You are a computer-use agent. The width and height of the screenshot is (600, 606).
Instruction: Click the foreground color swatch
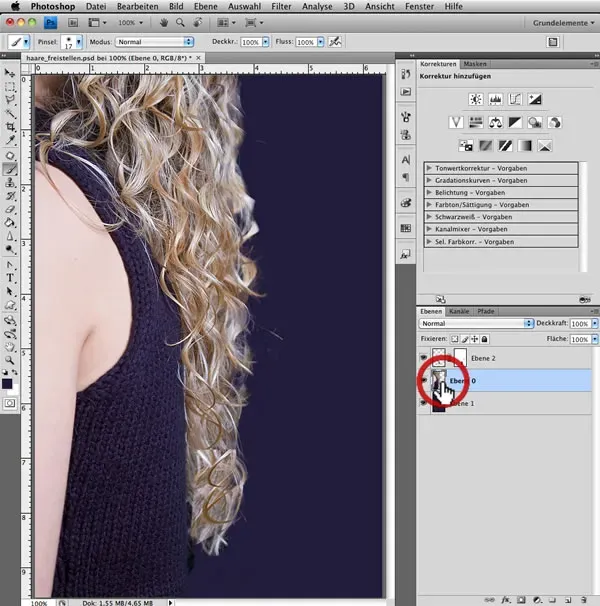7,381
